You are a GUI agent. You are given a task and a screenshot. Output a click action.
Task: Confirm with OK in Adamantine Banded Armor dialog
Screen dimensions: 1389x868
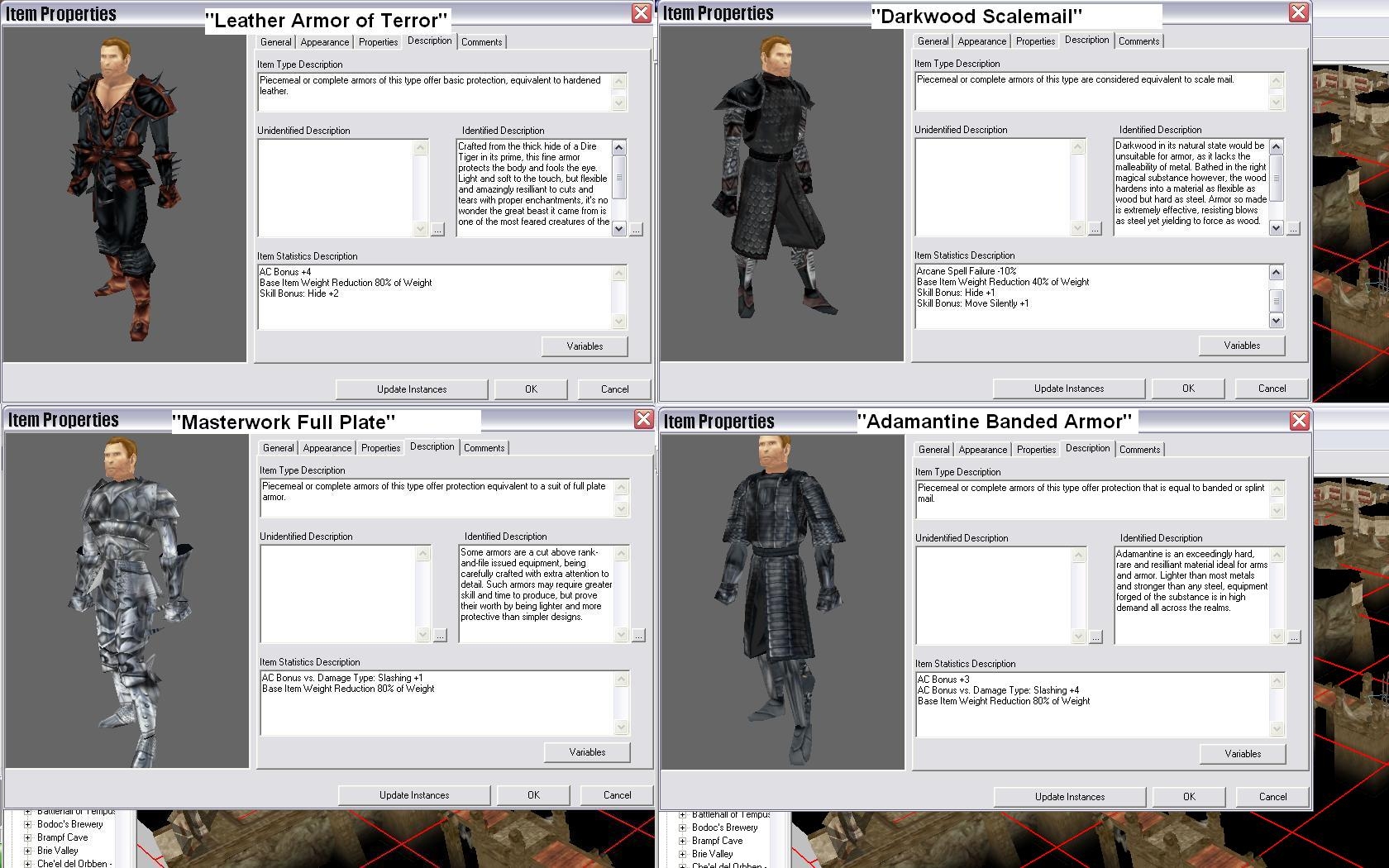tap(1189, 797)
